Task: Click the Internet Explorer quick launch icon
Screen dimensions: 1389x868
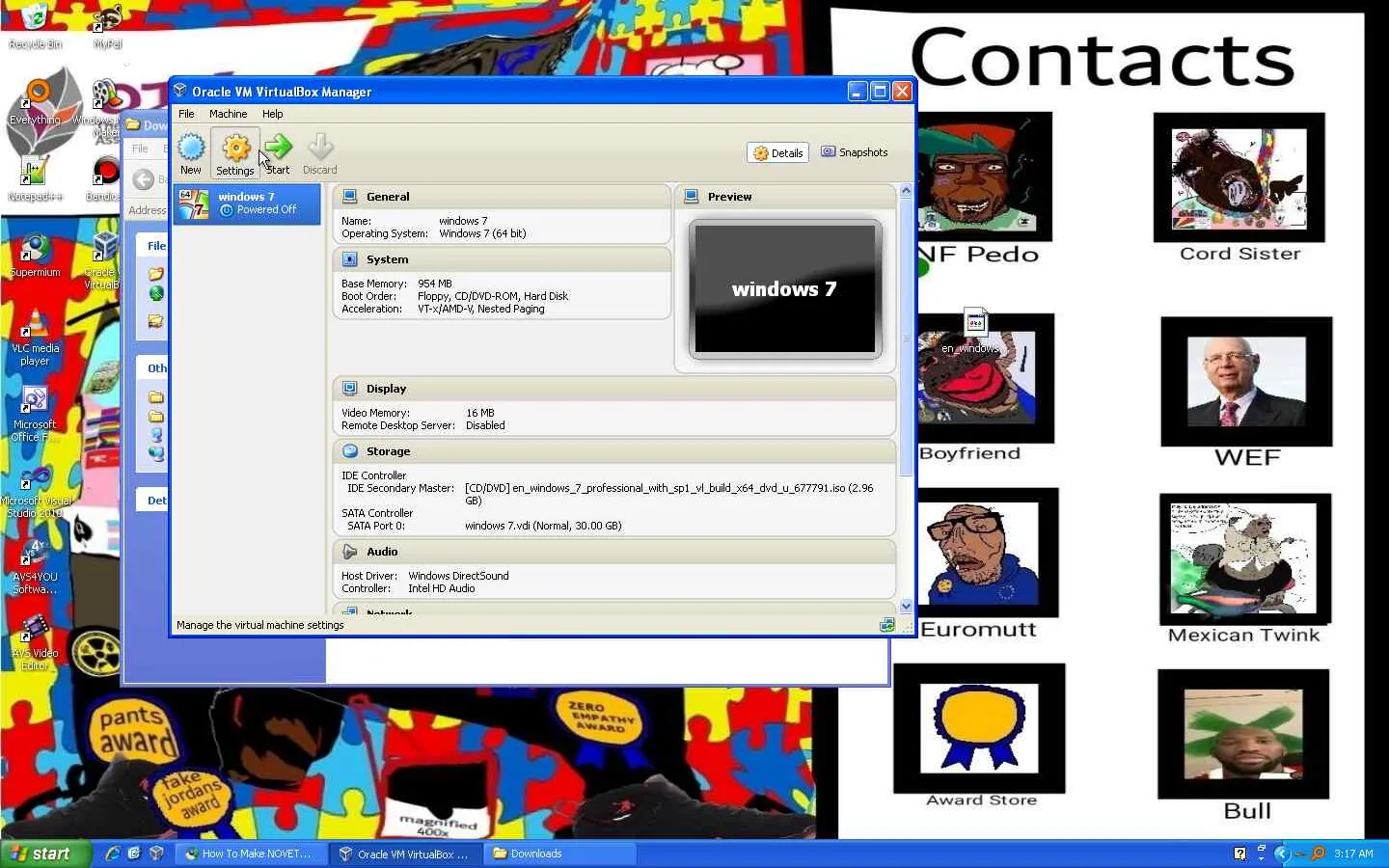Action: click(x=113, y=854)
